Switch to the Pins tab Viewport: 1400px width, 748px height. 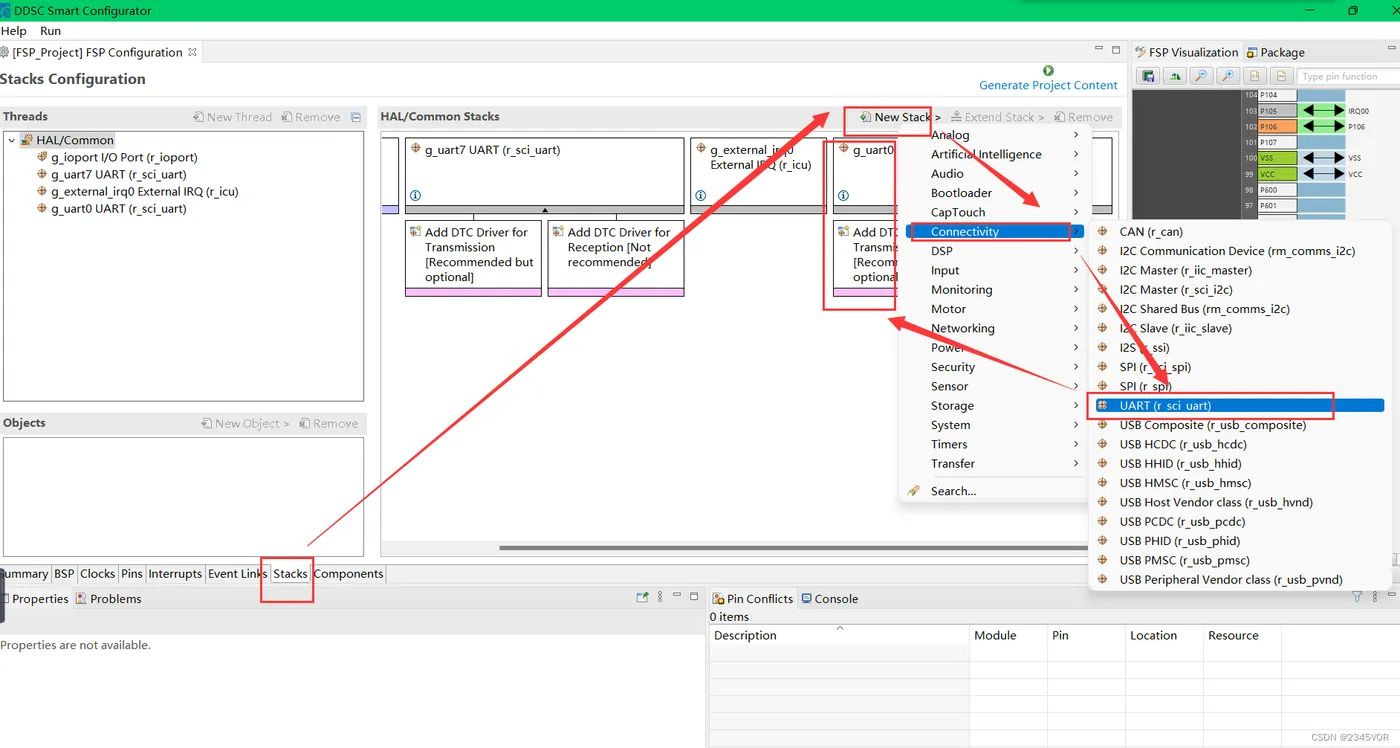pyautogui.click(x=132, y=574)
